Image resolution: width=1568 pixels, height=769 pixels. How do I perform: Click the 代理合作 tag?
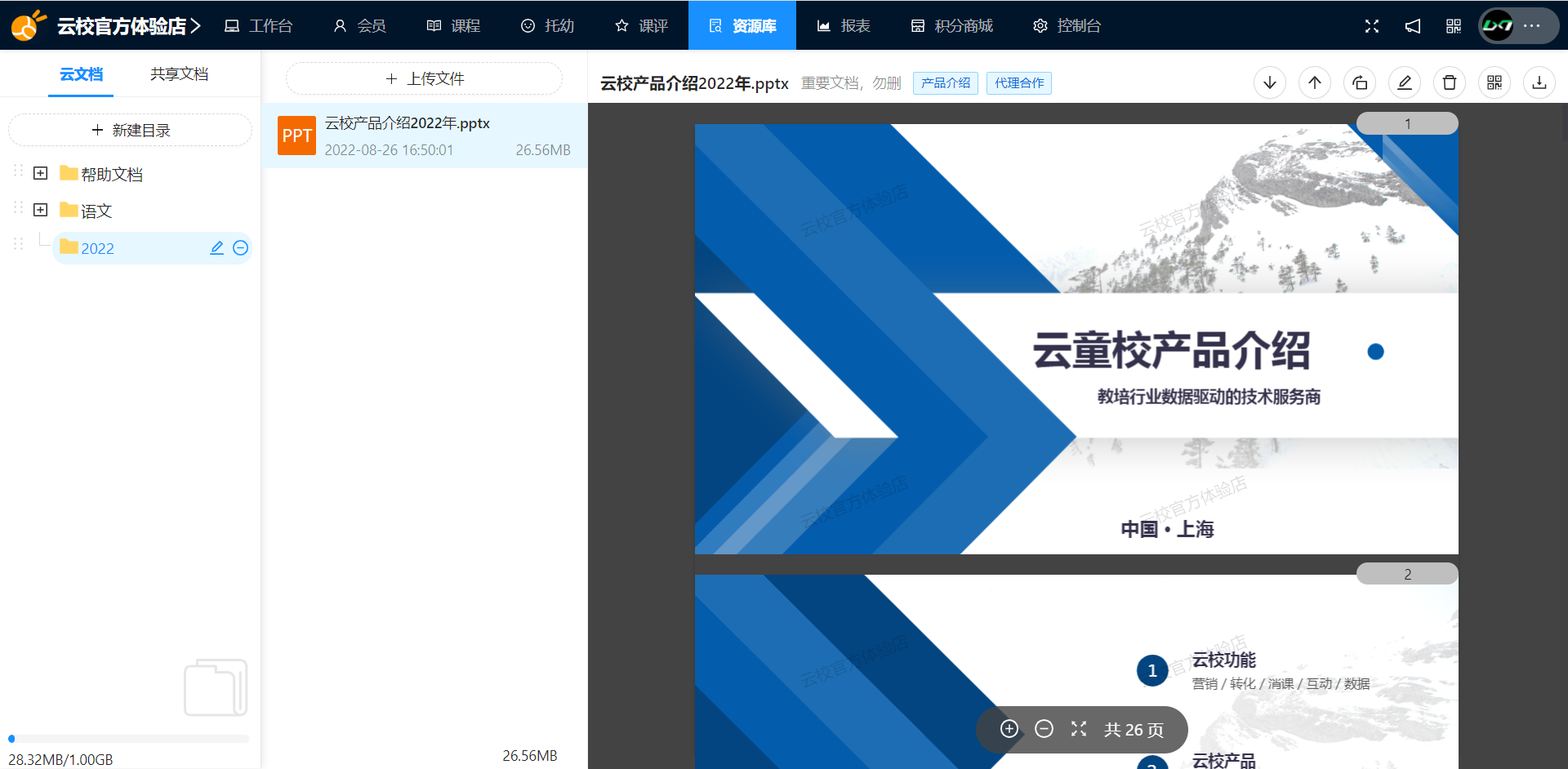[x=1019, y=83]
